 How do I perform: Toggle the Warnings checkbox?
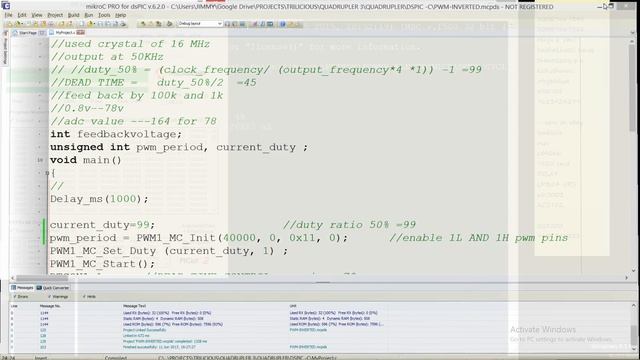(x=58, y=297)
